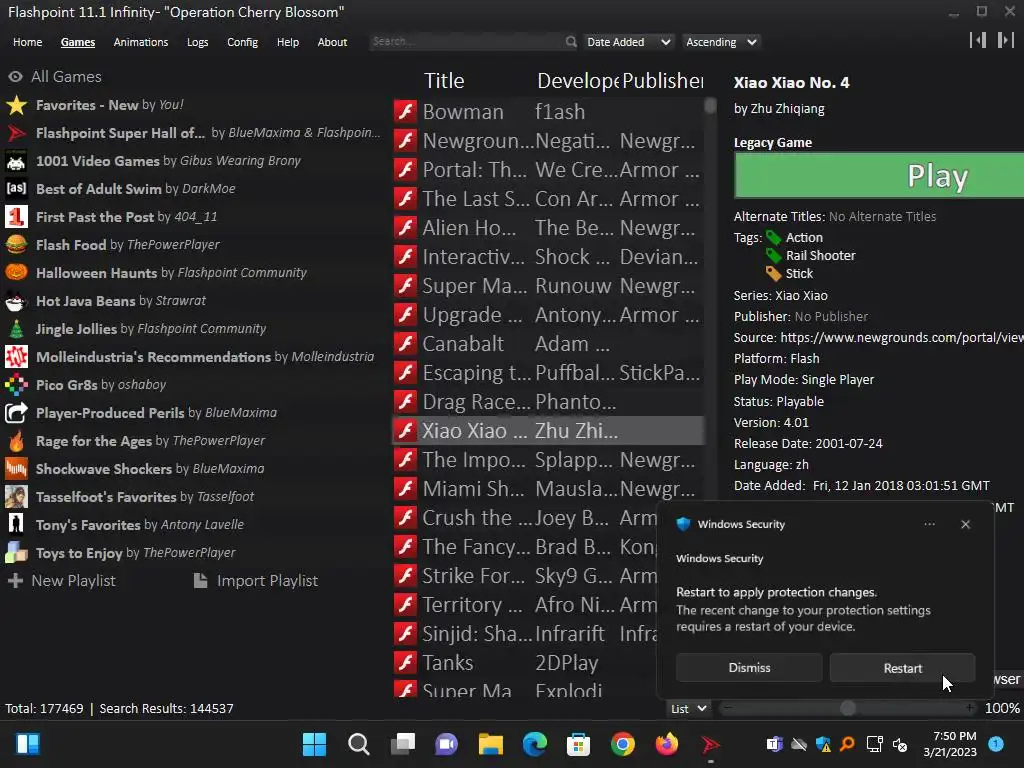
Task: Select the Drag Race game row
Action: coord(549,402)
